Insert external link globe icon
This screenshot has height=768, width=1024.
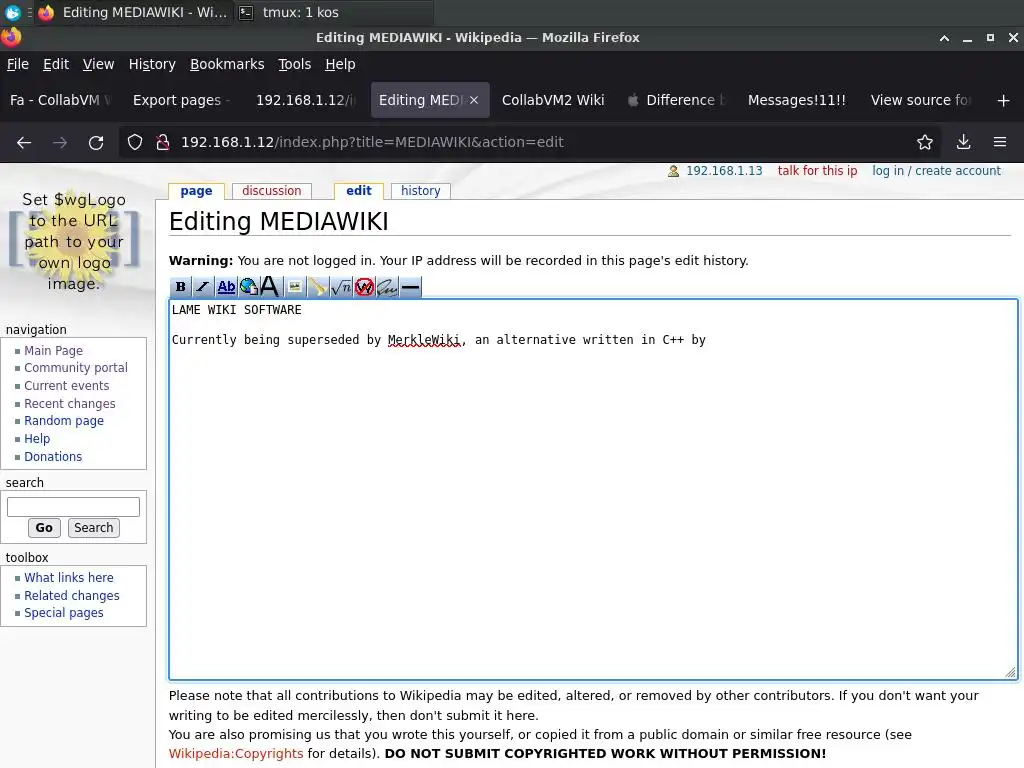tap(249, 287)
